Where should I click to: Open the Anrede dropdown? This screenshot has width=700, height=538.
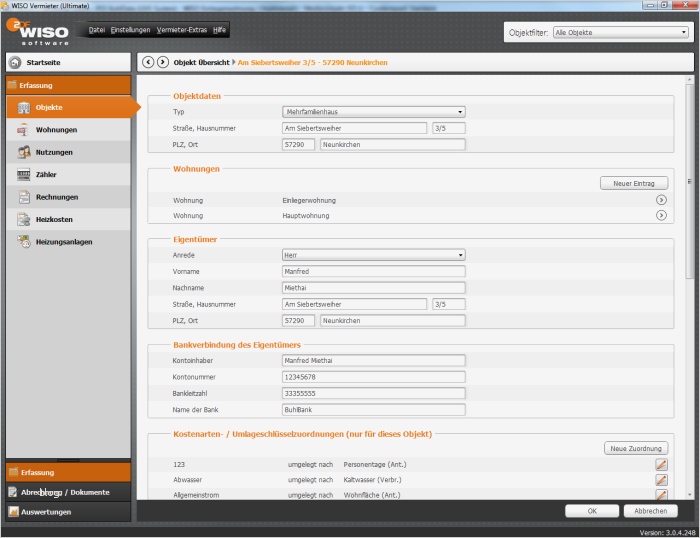point(373,255)
